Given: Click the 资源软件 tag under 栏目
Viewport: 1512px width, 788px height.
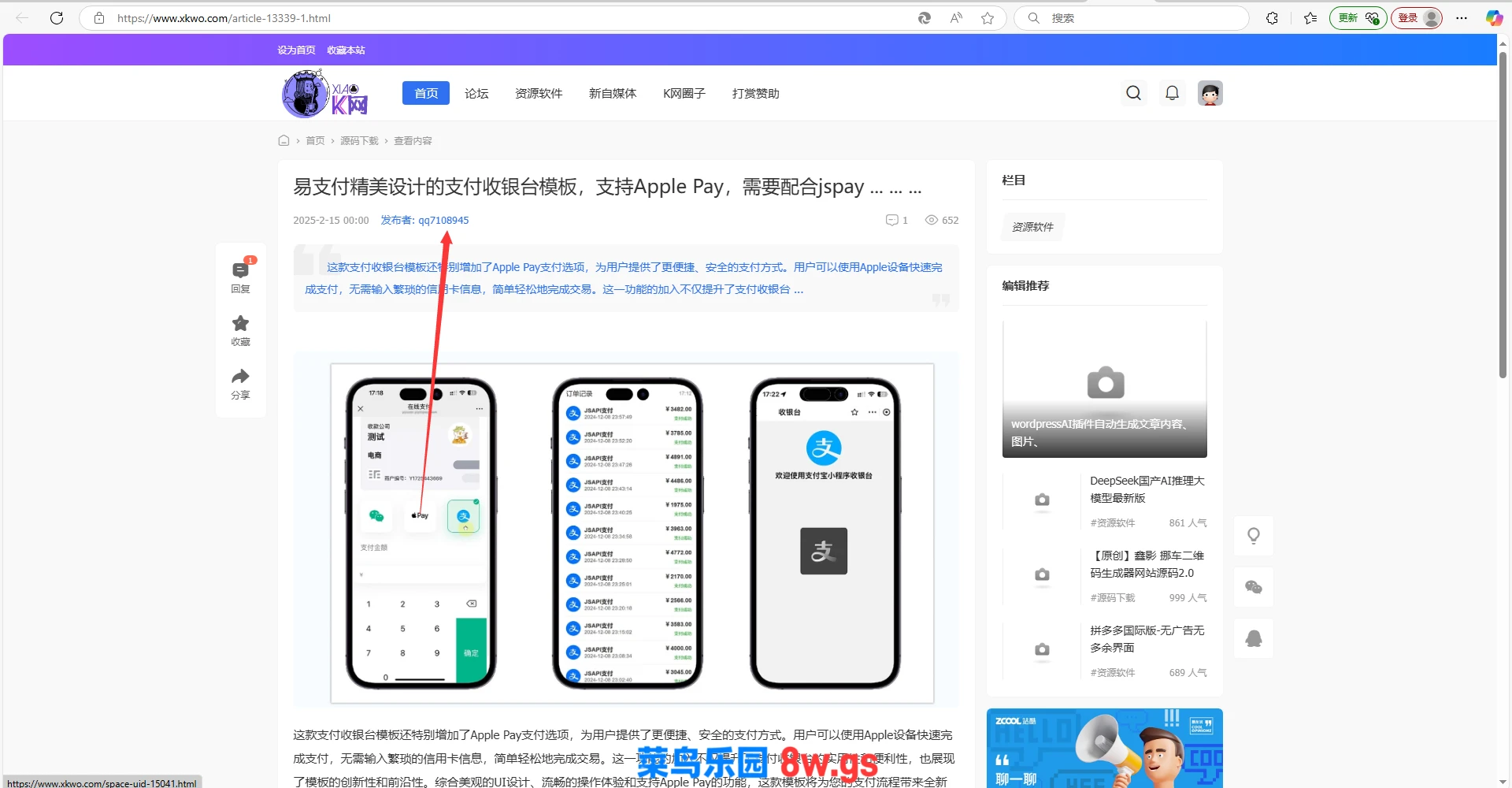Looking at the screenshot, I should 1032,227.
